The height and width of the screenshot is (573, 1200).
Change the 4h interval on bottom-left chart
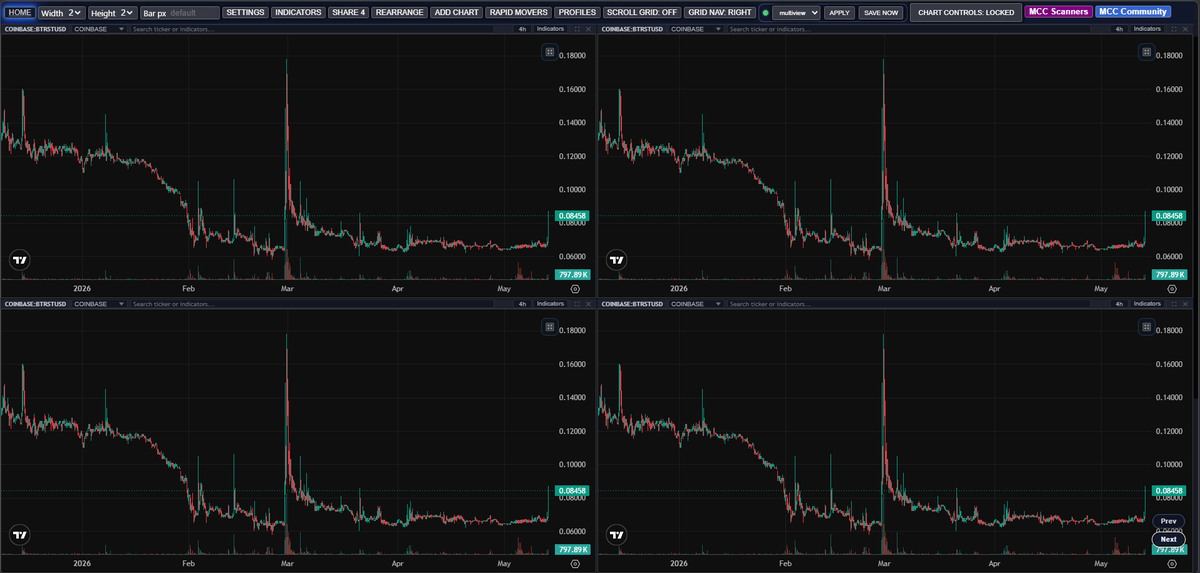click(x=522, y=303)
